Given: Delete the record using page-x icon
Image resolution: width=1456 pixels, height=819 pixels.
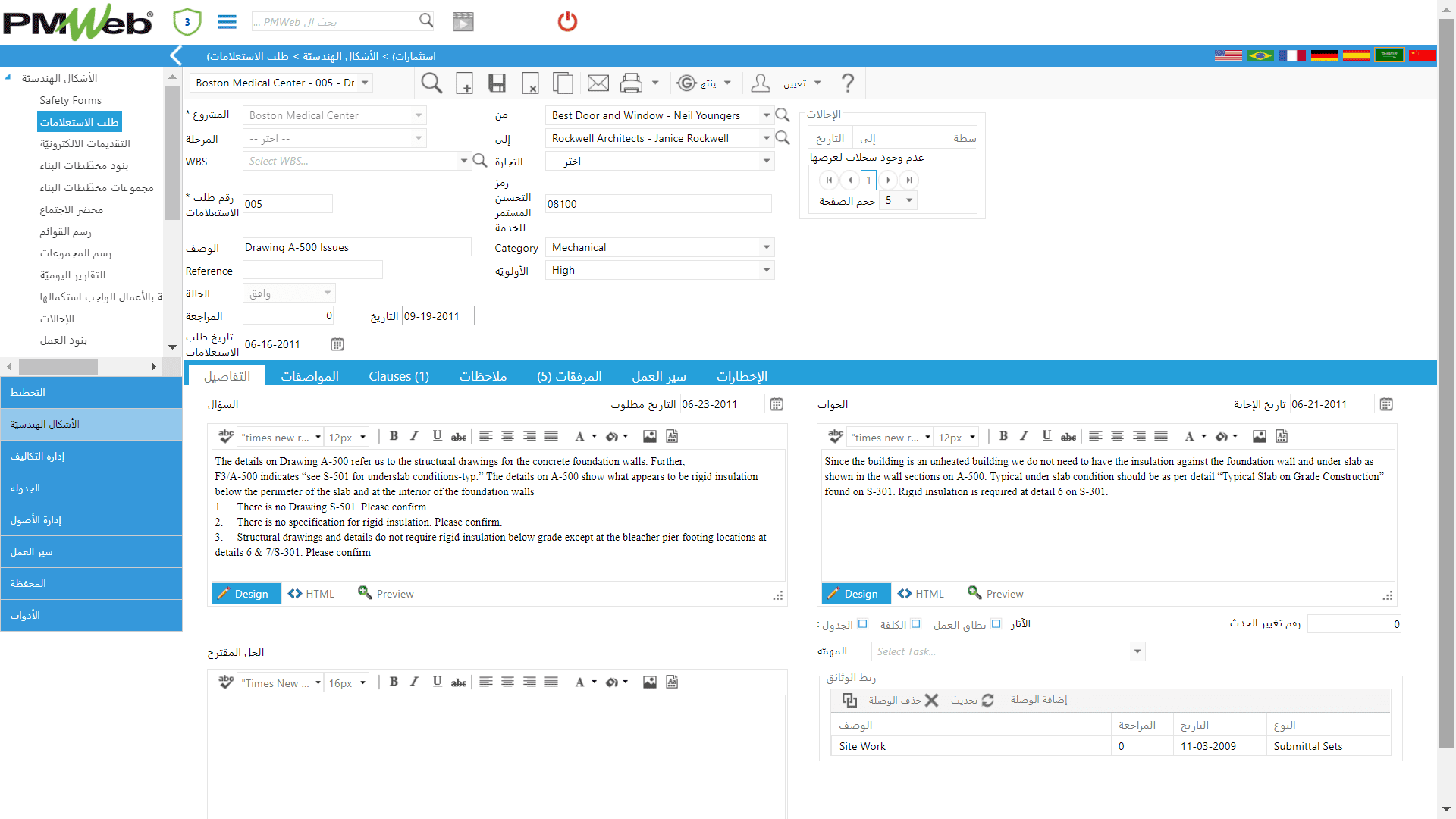Looking at the screenshot, I should click(531, 83).
